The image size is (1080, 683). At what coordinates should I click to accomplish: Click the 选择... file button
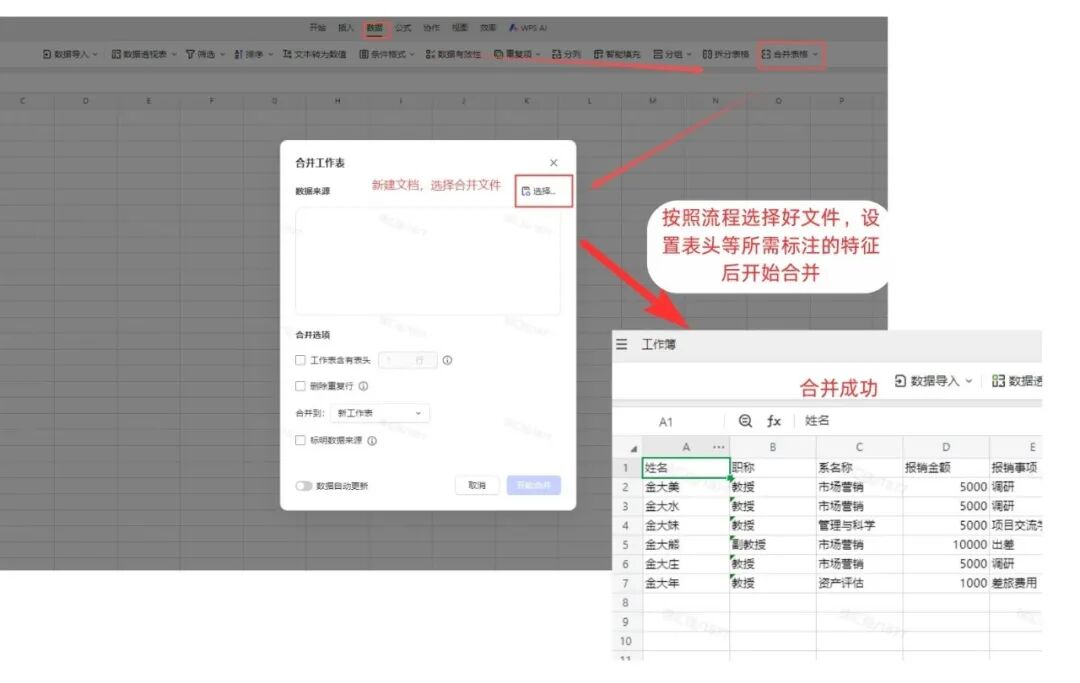point(543,191)
